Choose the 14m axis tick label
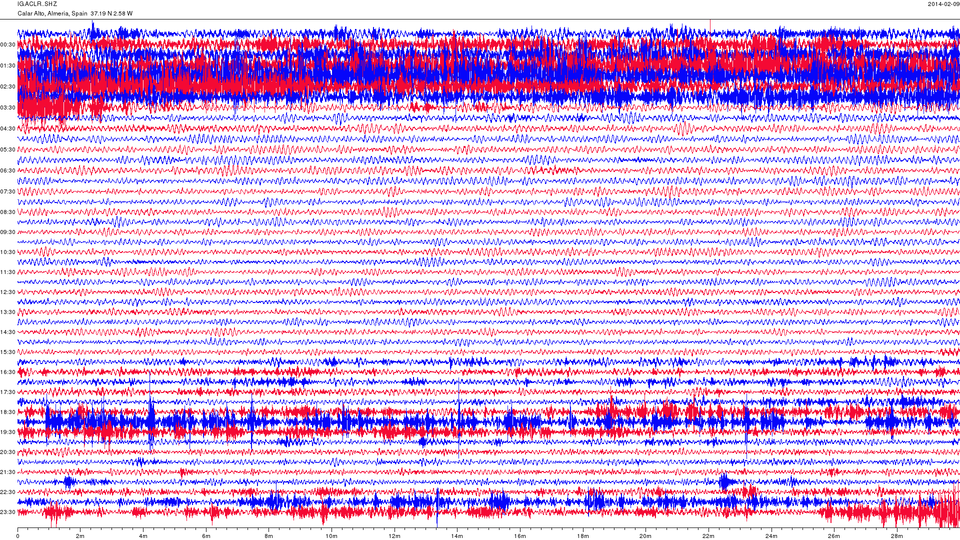960x540 pixels. click(x=457, y=536)
